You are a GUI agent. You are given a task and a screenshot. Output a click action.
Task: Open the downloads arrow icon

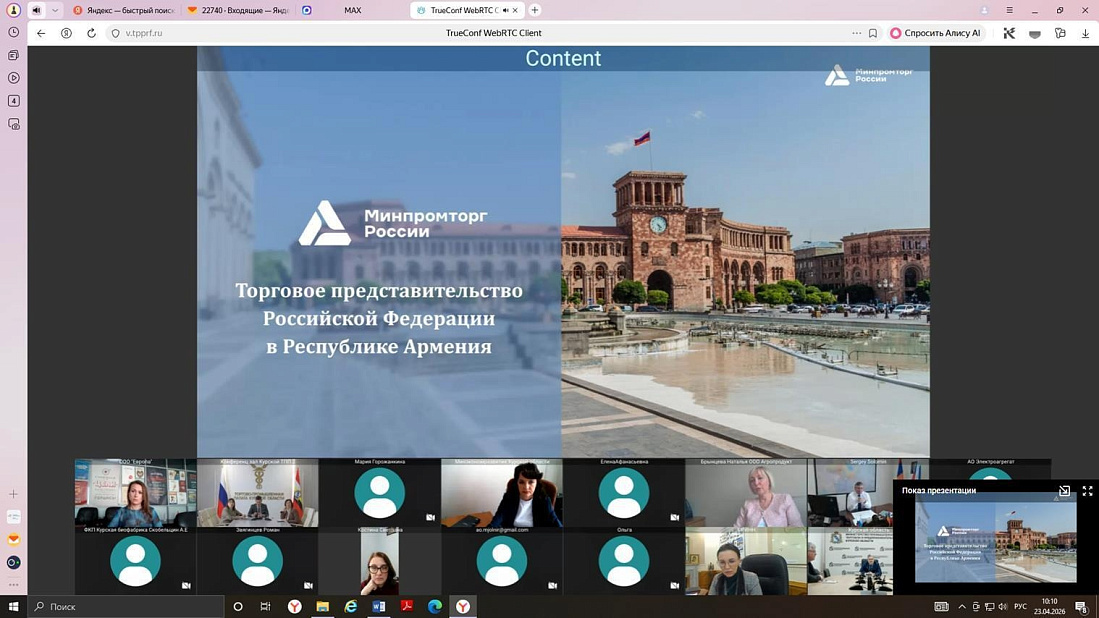click(1085, 33)
